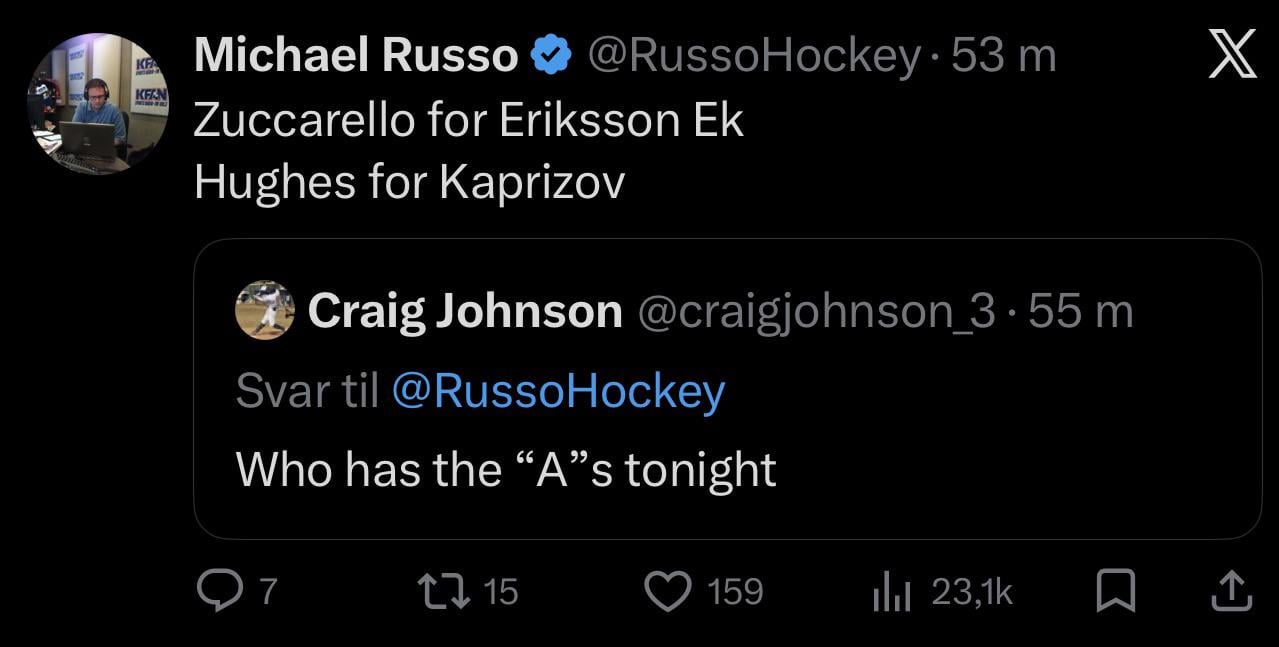Click the 23,1k view count
Image resolution: width=1279 pixels, height=647 pixels.
972,593
